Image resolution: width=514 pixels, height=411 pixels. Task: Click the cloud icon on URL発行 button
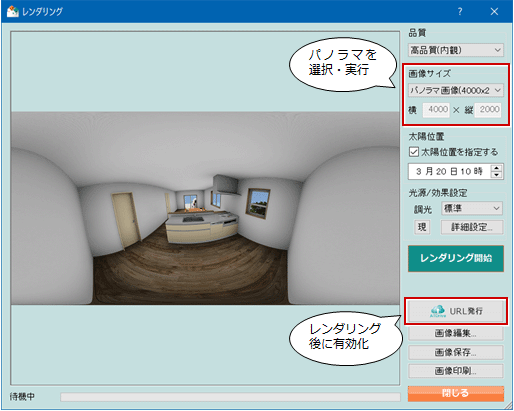click(x=438, y=311)
